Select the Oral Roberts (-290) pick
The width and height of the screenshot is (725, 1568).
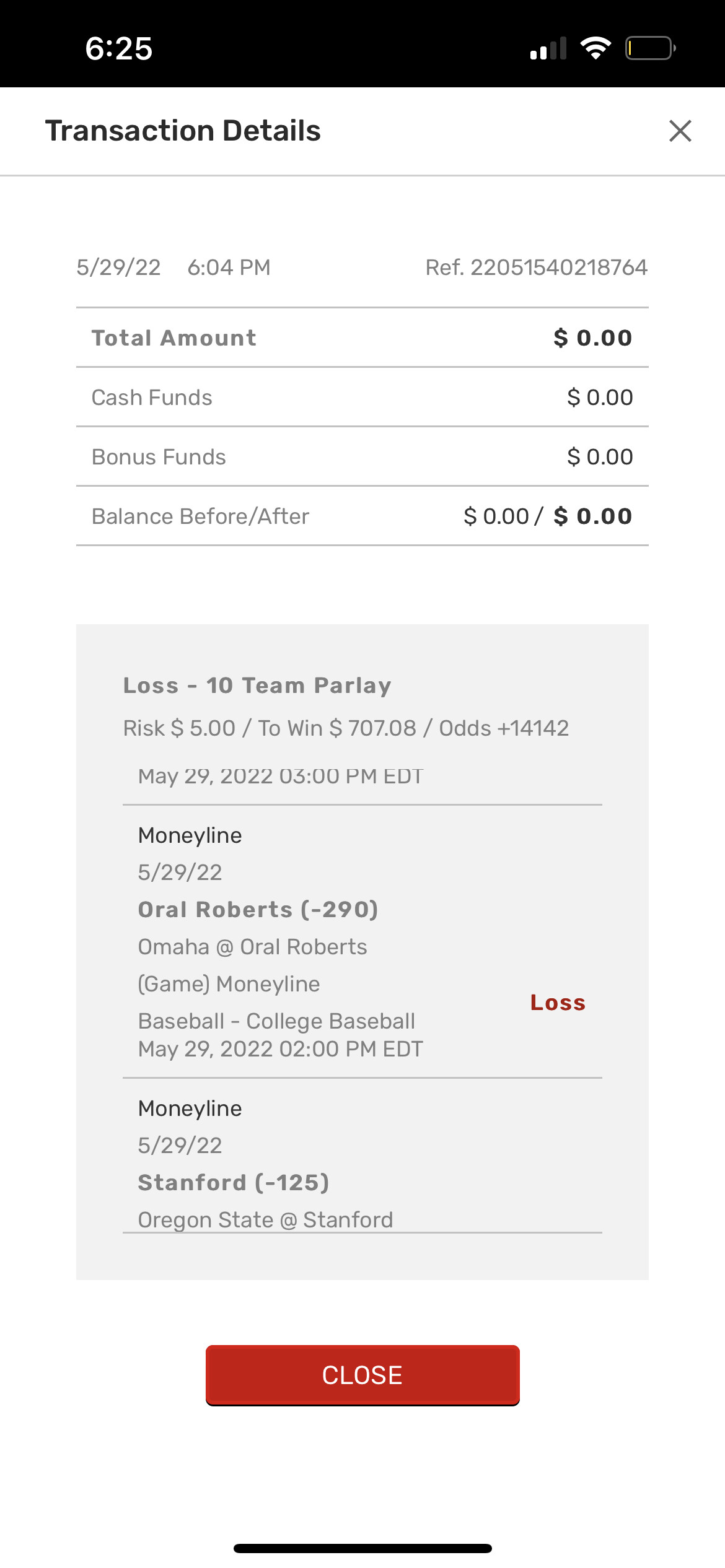click(258, 910)
